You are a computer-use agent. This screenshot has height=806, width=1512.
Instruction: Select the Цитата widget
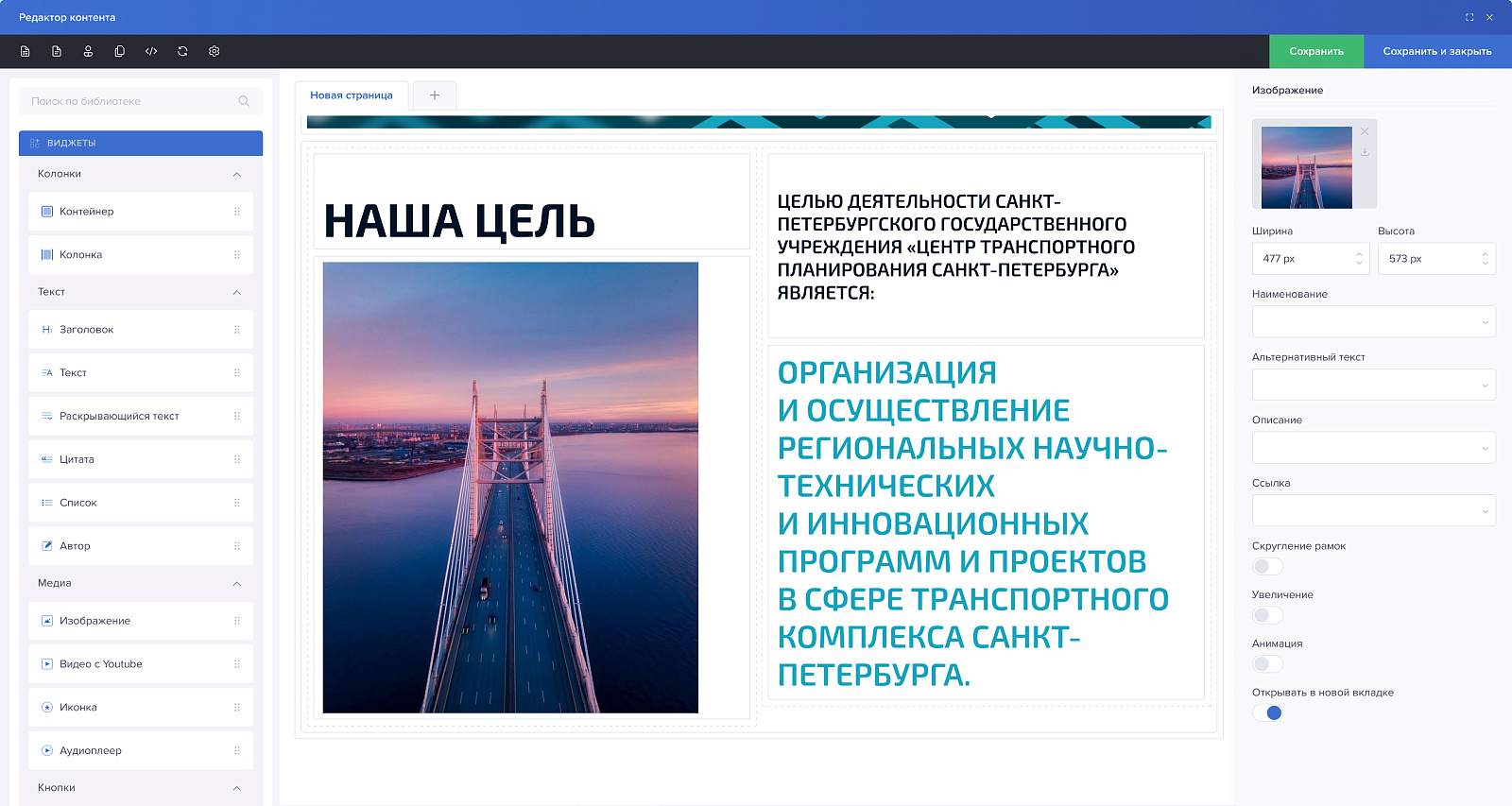141,459
